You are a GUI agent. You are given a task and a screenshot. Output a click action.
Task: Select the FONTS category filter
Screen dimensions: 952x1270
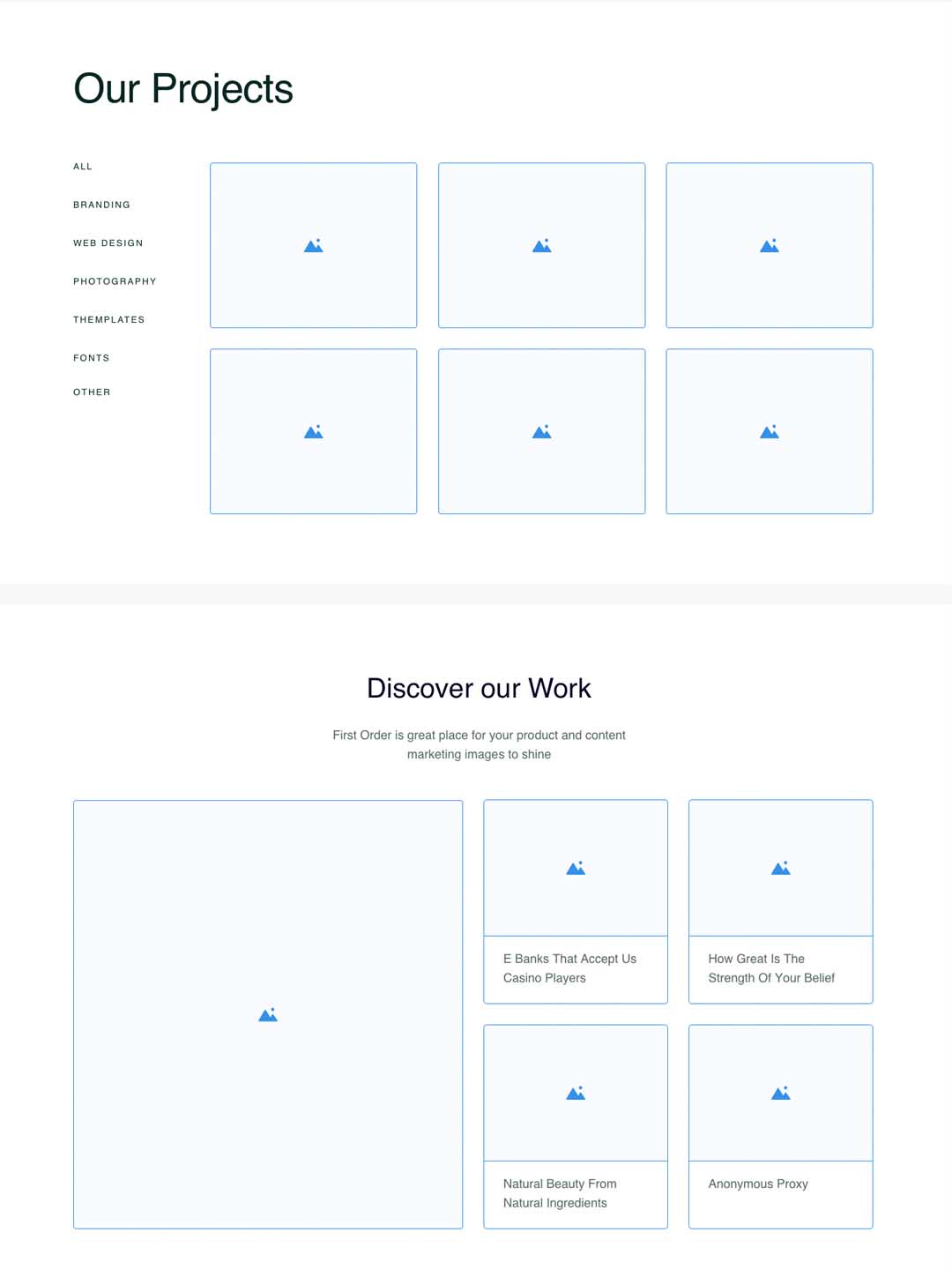(x=92, y=358)
